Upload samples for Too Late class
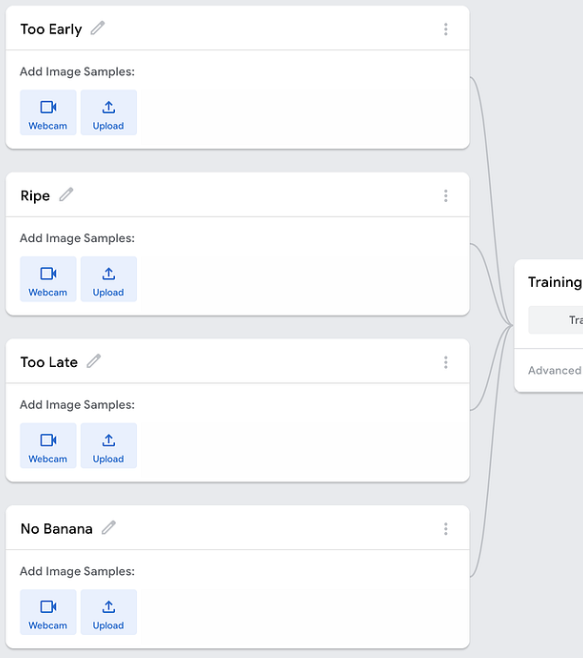 point(109,446)
